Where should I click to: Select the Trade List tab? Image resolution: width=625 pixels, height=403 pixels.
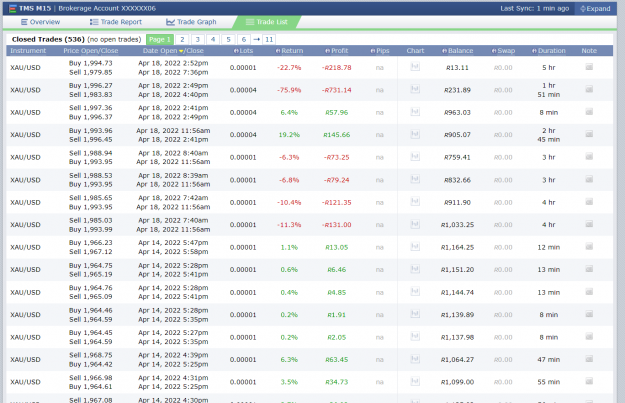(x=267, y=22)
